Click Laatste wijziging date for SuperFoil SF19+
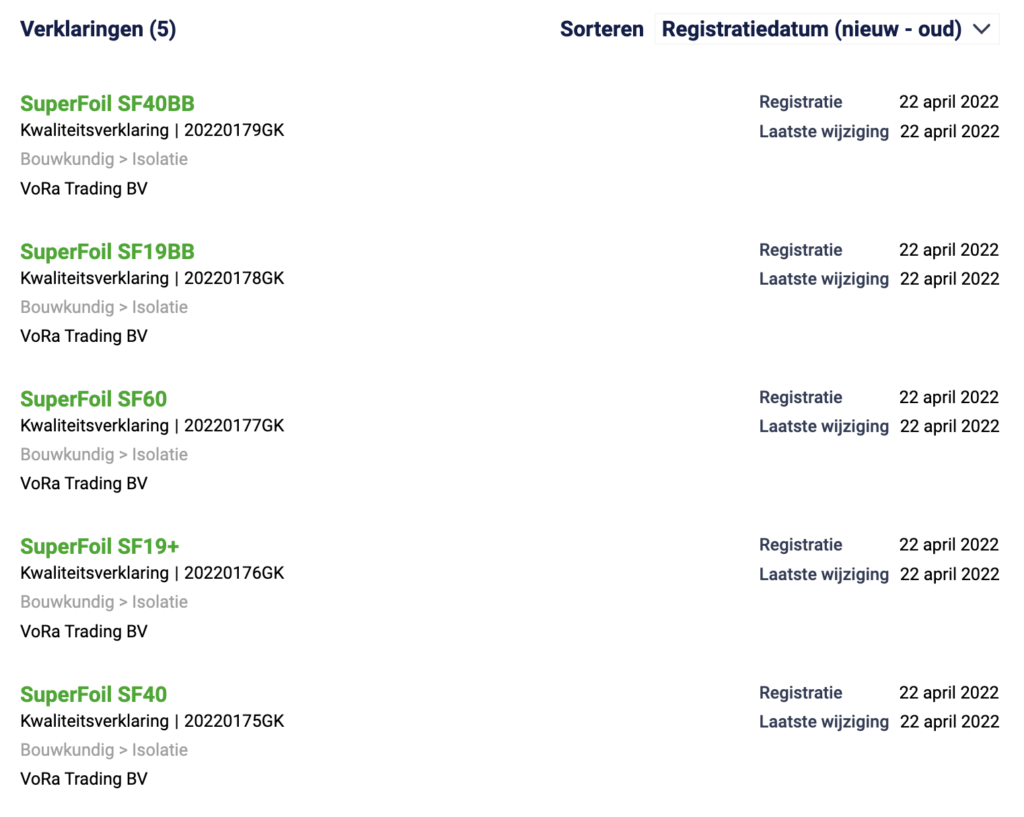Screen dimensions: 1024x817 (x=949, y=574)
